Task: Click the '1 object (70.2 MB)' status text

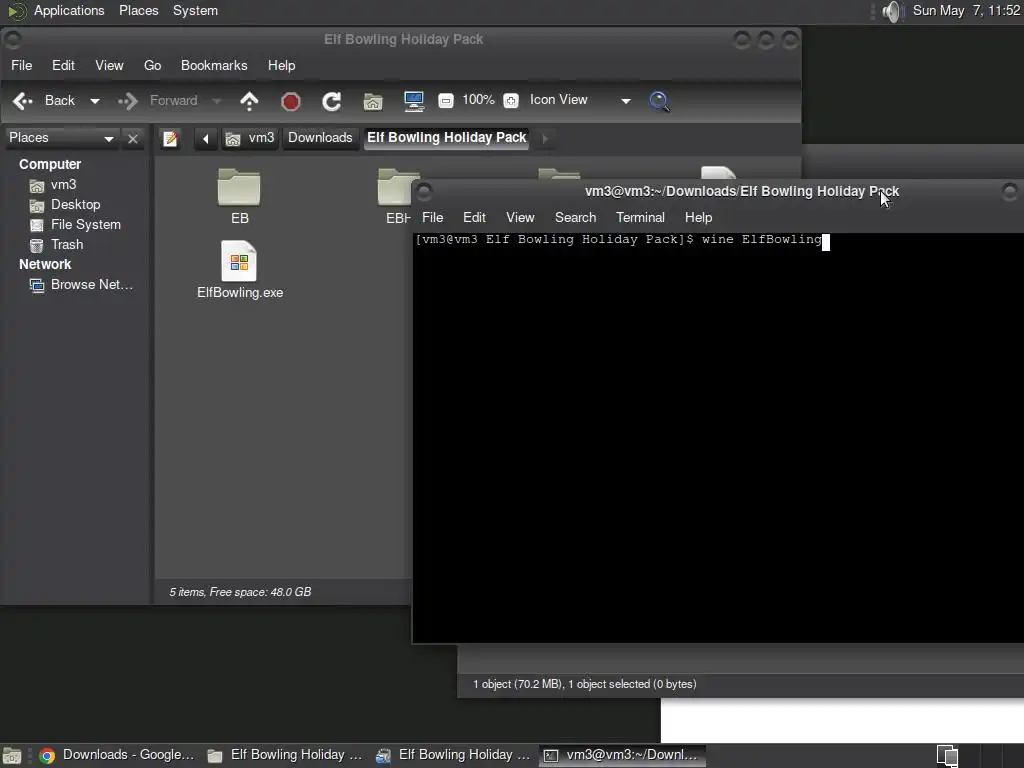Action: pyautogui.click(x=584, y=684)
